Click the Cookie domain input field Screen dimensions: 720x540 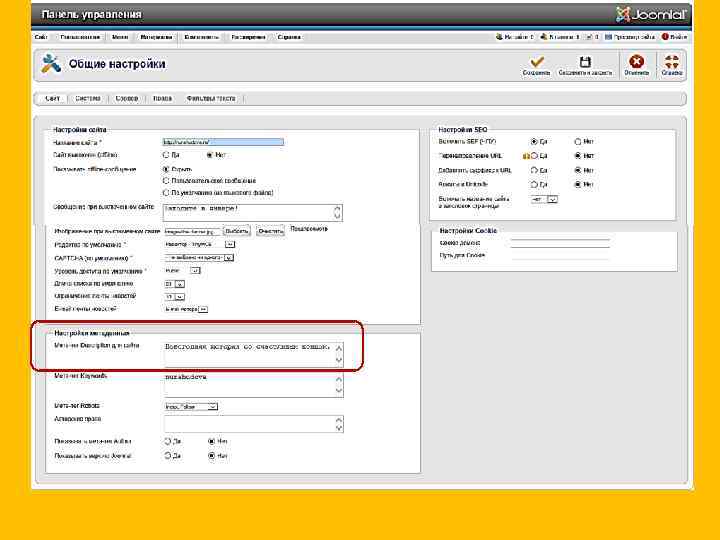560,243
